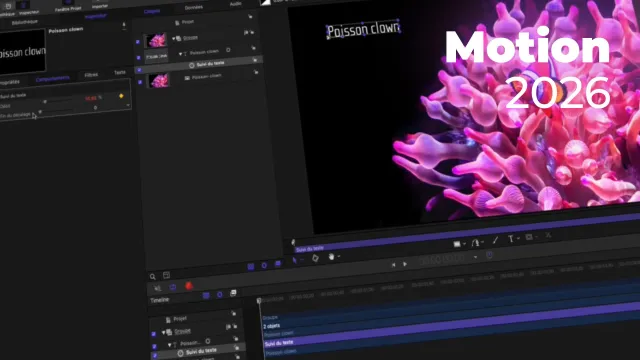Click the lock icon beside the Poisson clown inspector title
This screenshot has width=640, height=360.
124,25
